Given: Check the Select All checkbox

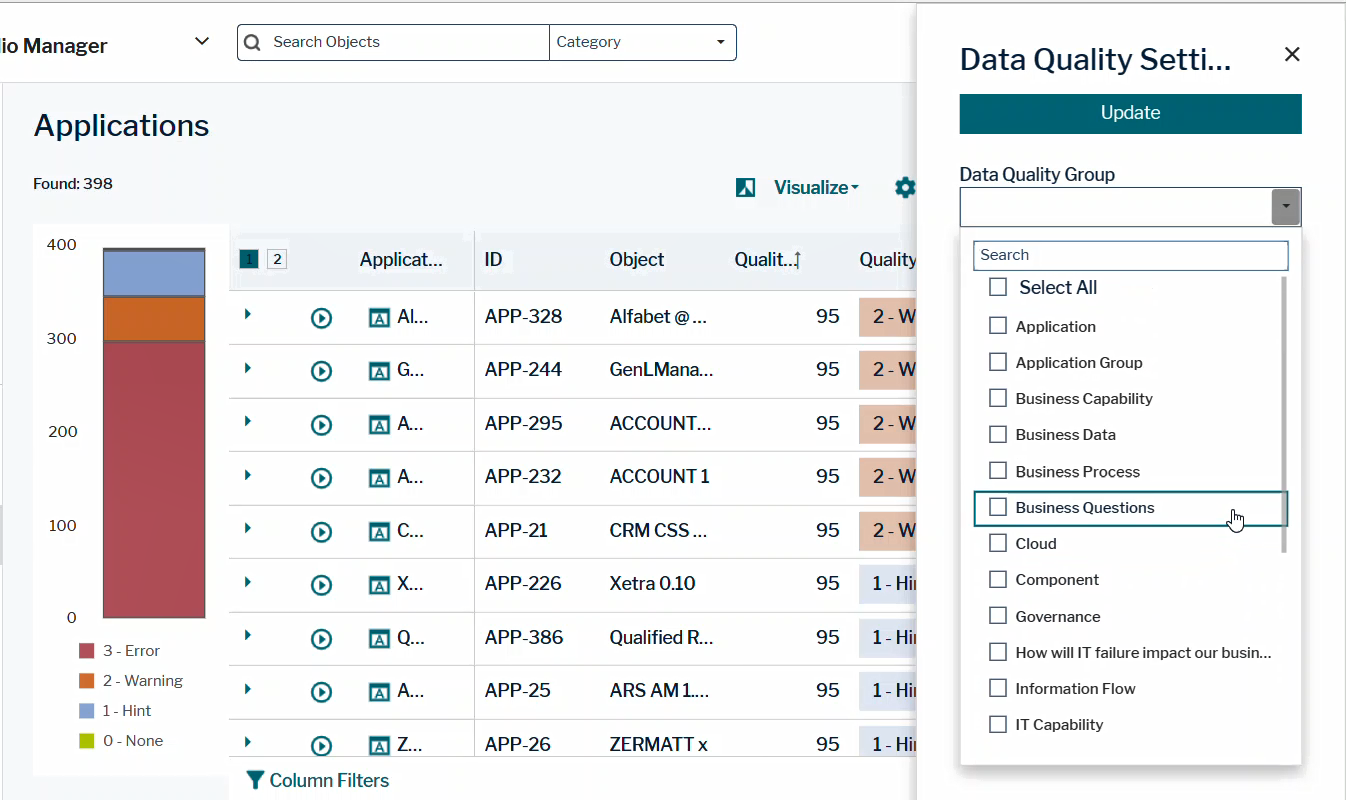Looking at the screenshot, I should pyautogui.click(x=997, y=286).
